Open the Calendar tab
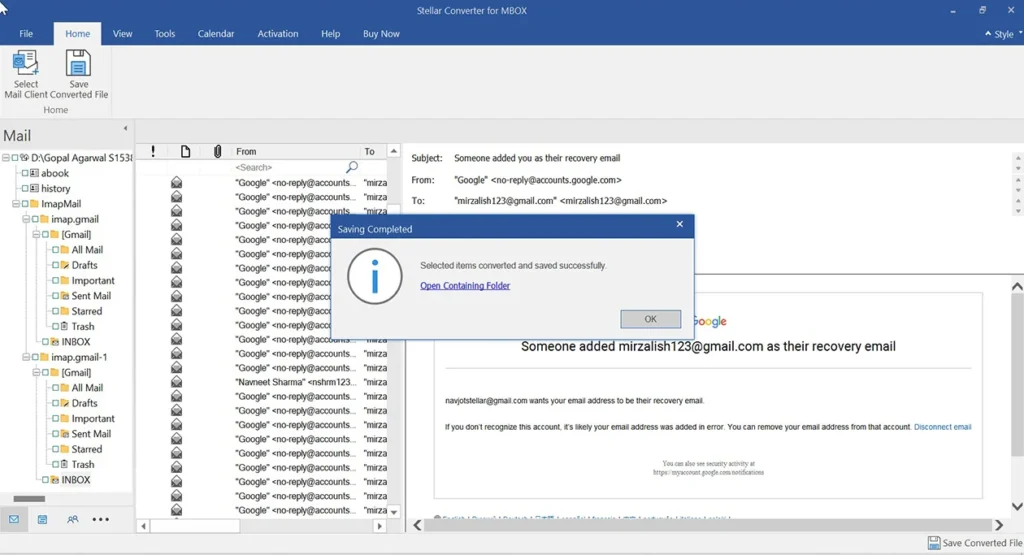The height and width of the screenshot is (555, 1024). [x=216, y=34]
